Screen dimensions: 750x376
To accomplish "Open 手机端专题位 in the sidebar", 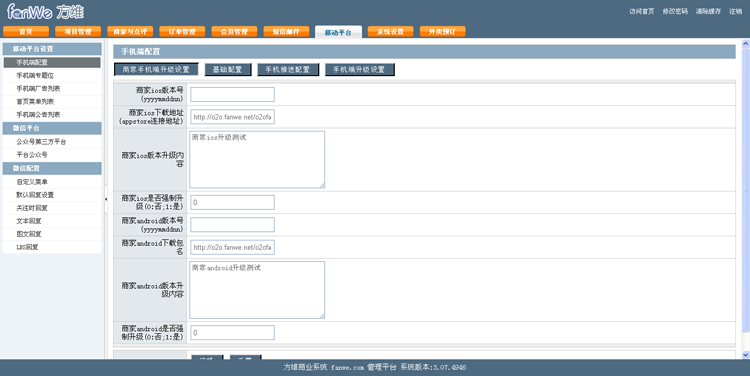I will coord(52,76).
